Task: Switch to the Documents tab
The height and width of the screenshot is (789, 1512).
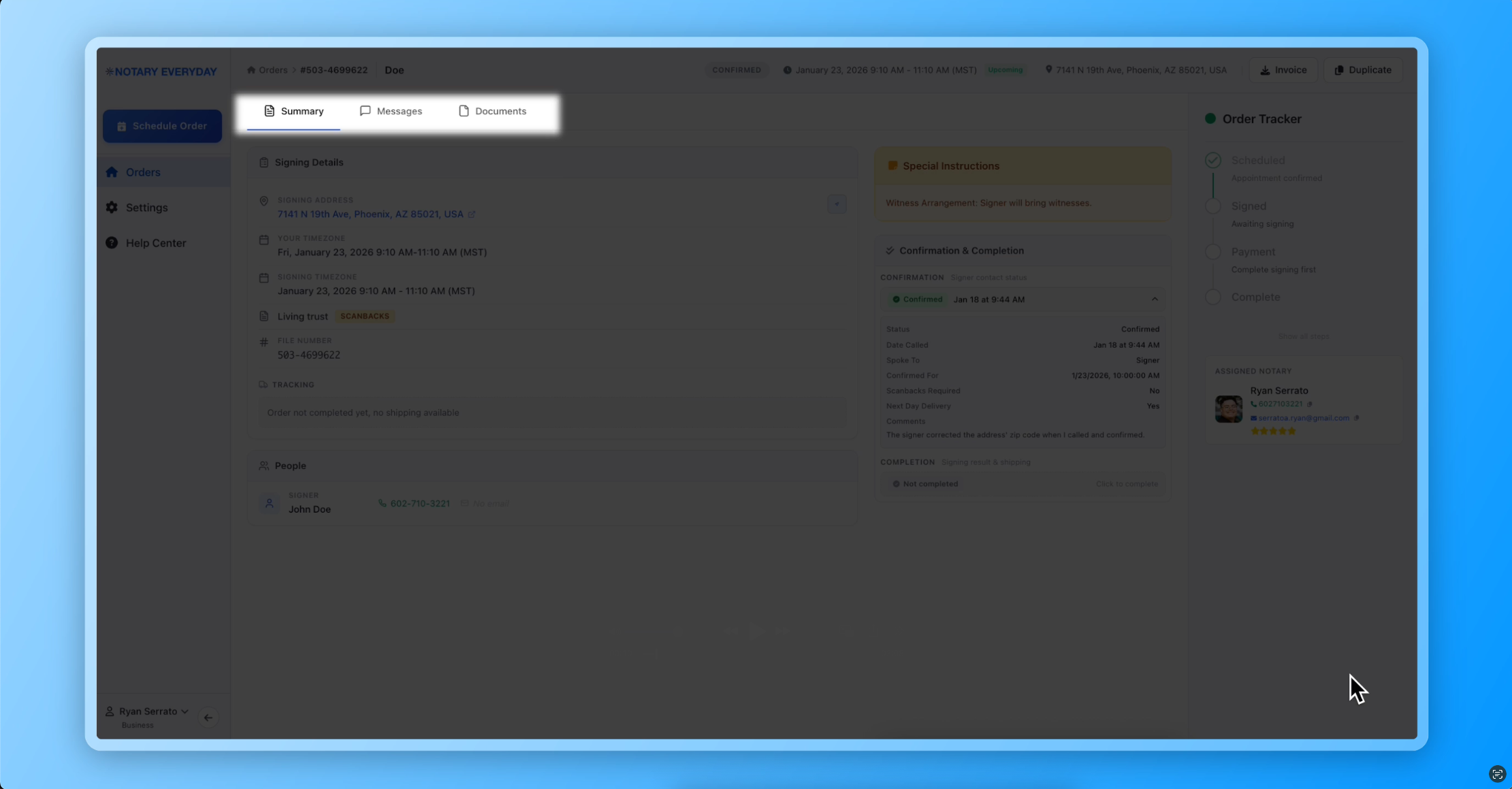Action: [x=492, y=111]
